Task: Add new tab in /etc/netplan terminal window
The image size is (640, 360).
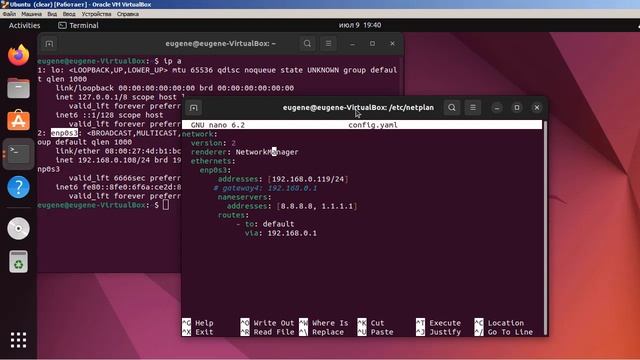Action: tap(193, 108)
